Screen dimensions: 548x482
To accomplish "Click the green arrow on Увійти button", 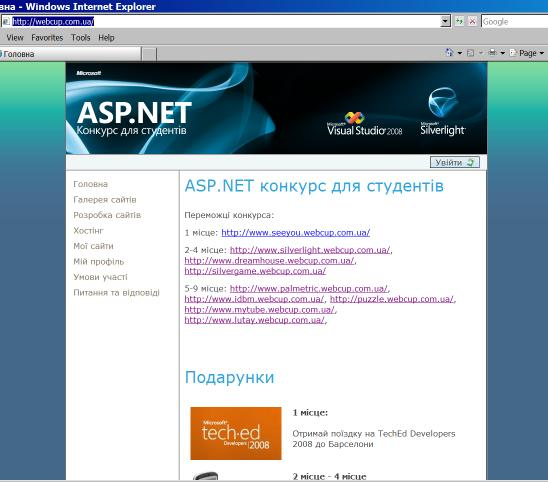I will (x=471, y=162).
